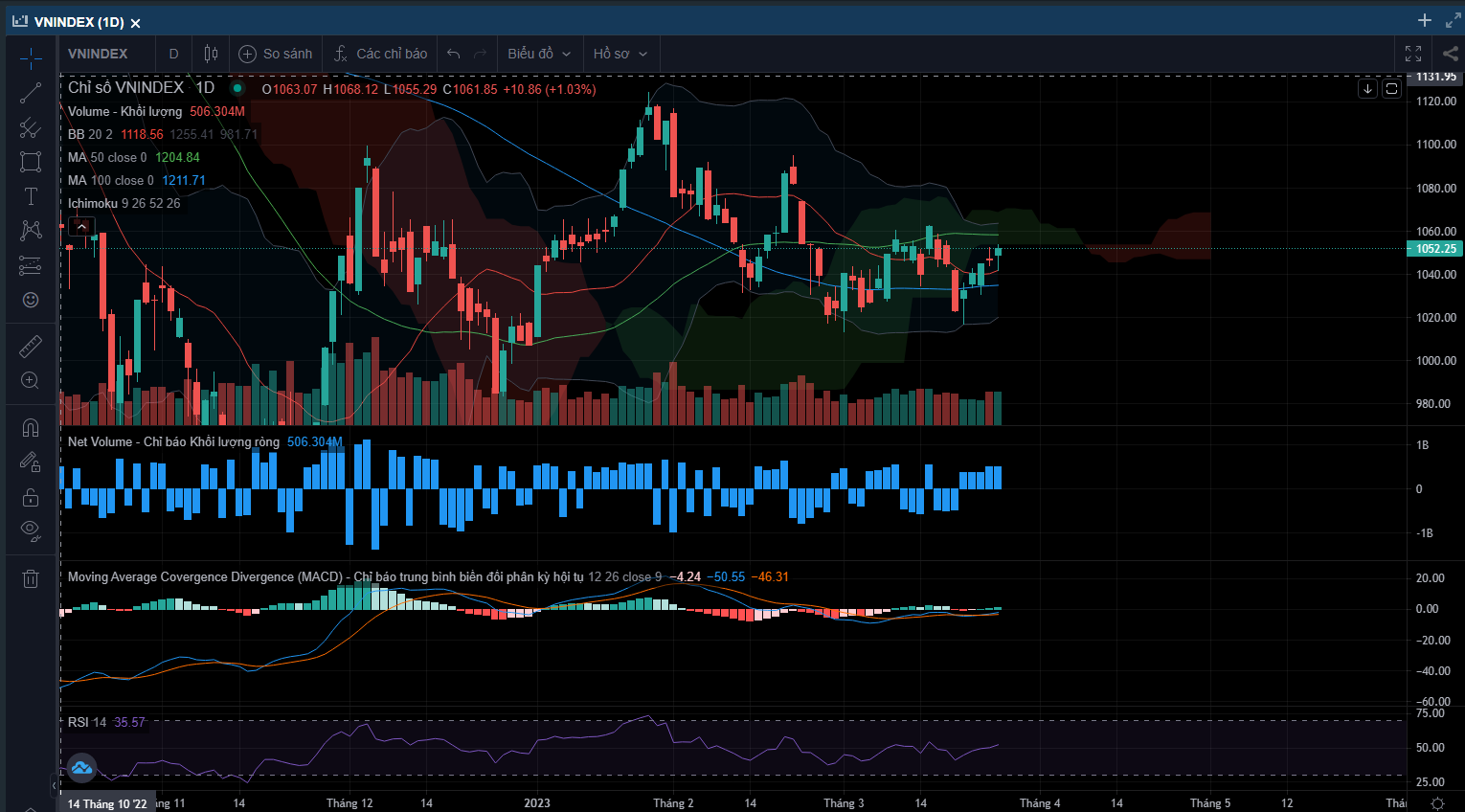Click the 1052.25 current price label
Viewport: 1465px width, 812px height.
[x=1434, y=249]
